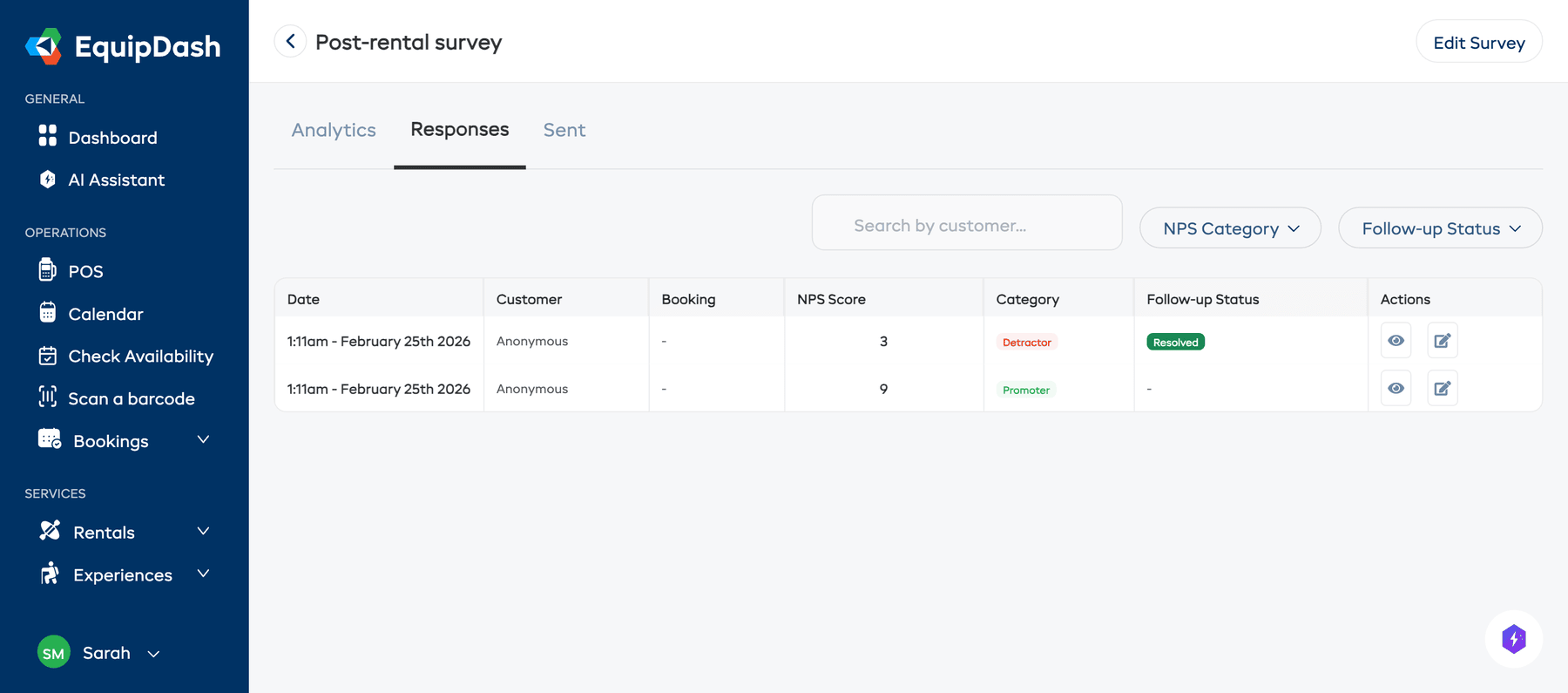
Task: Expand the Rentals menu chevron
Action: pos(203,531)
